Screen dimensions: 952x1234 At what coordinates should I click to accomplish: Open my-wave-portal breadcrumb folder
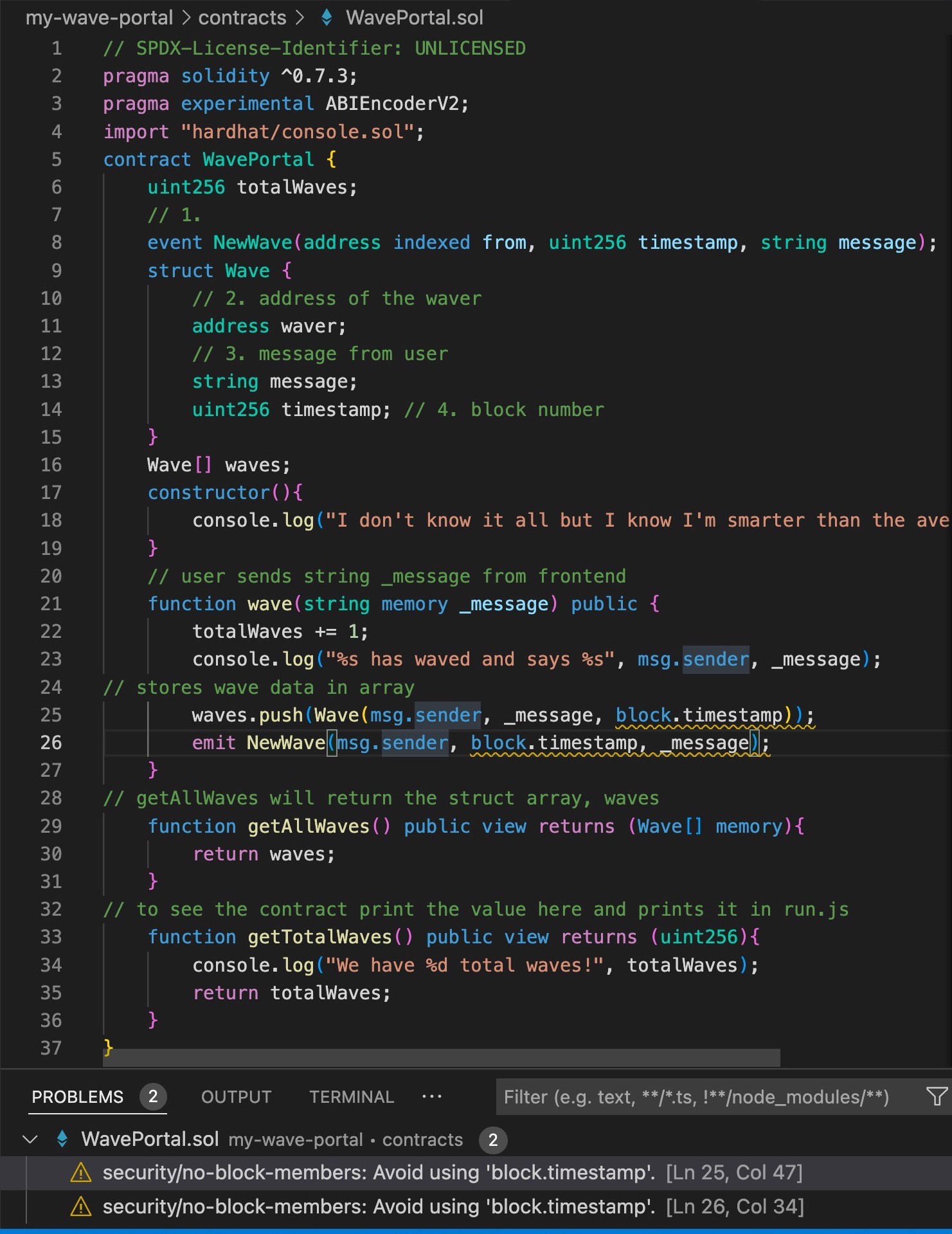(x=99, y=18)
